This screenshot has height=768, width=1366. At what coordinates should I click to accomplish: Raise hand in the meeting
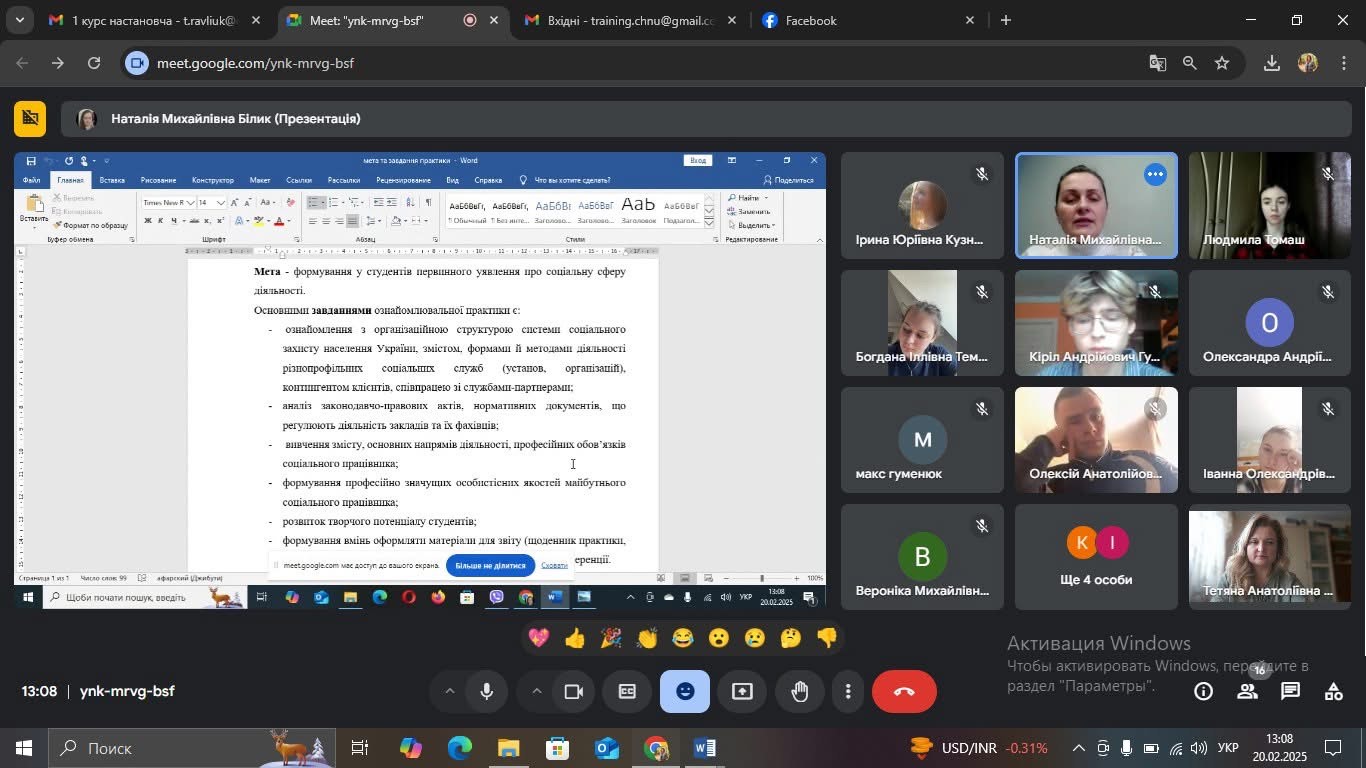[x=800, y=692]
